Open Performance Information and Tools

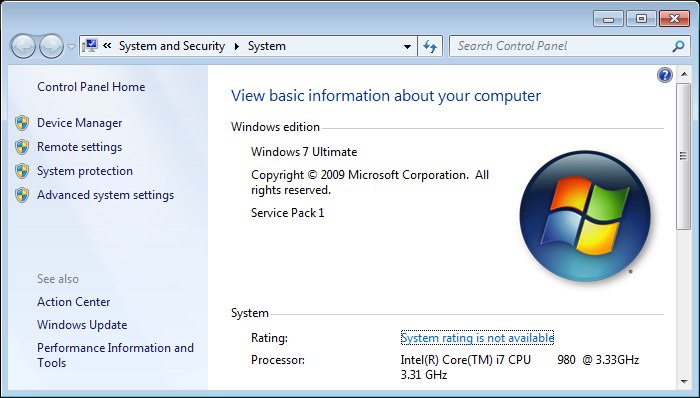[115, 355]
